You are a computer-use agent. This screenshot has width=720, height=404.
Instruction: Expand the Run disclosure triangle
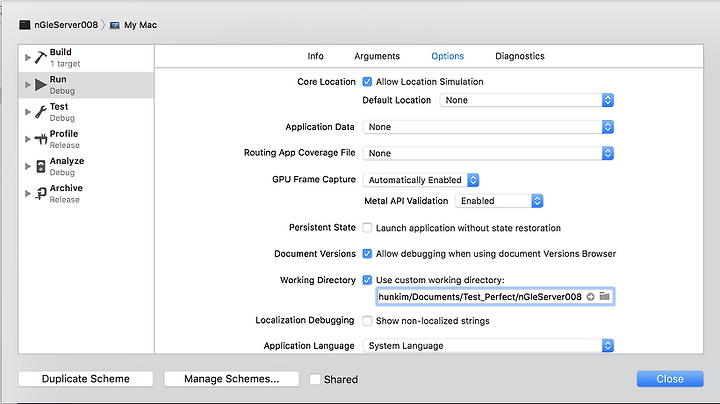click(28, 84)
